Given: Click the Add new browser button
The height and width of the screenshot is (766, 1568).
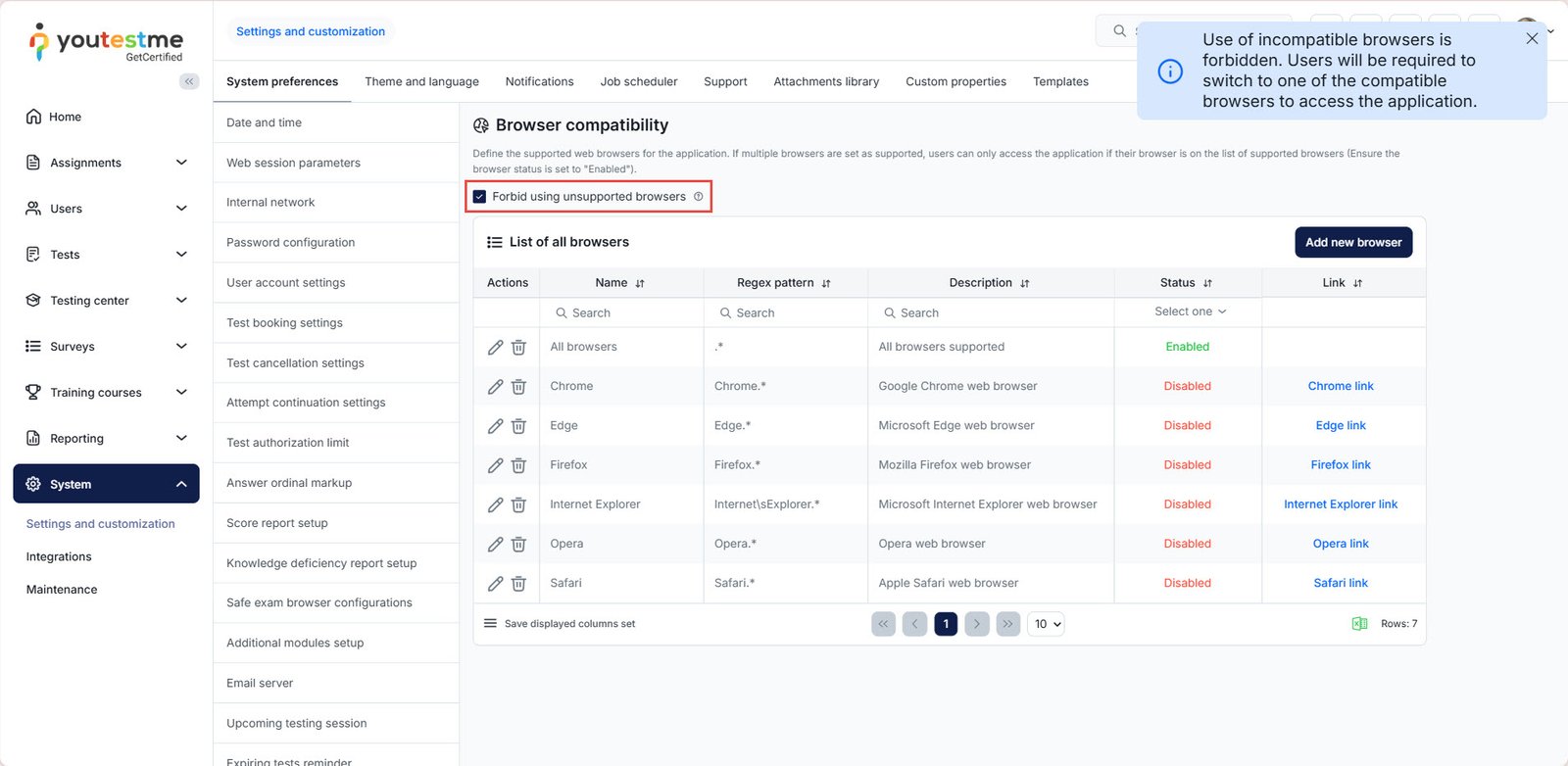Looking at the screenshot, I should click(1352, 243).
